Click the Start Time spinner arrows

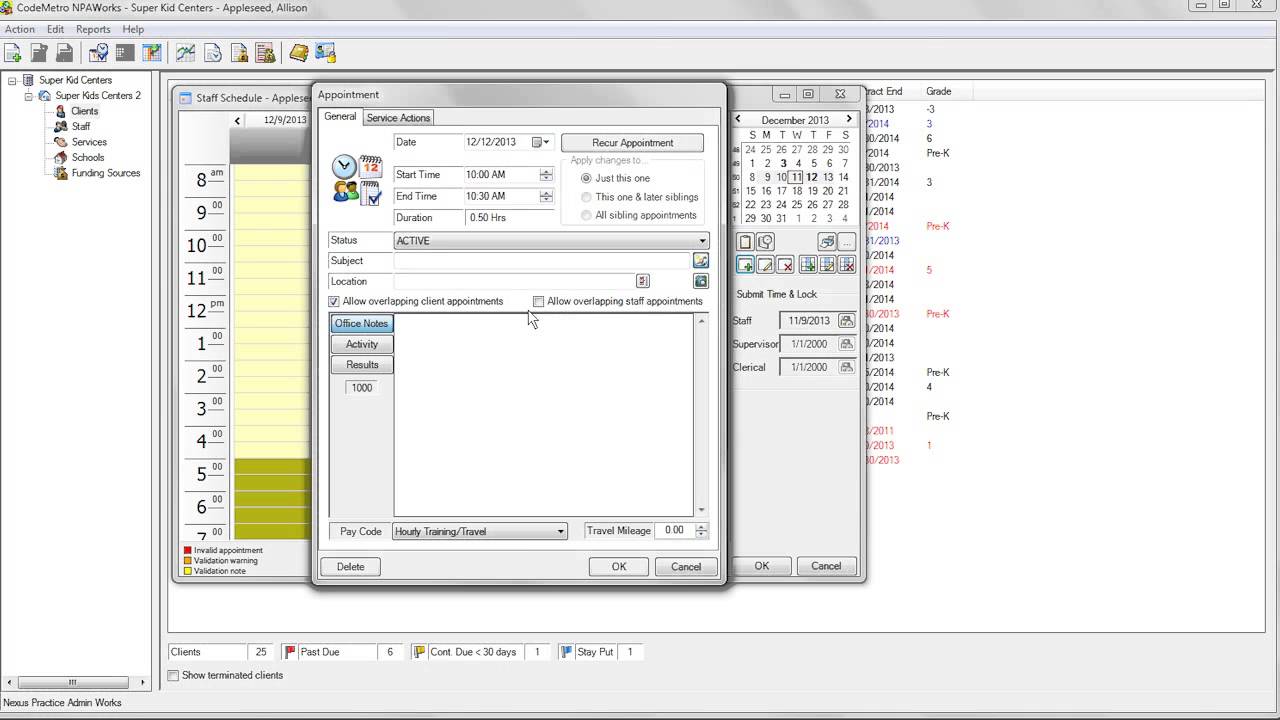[546, 175]
